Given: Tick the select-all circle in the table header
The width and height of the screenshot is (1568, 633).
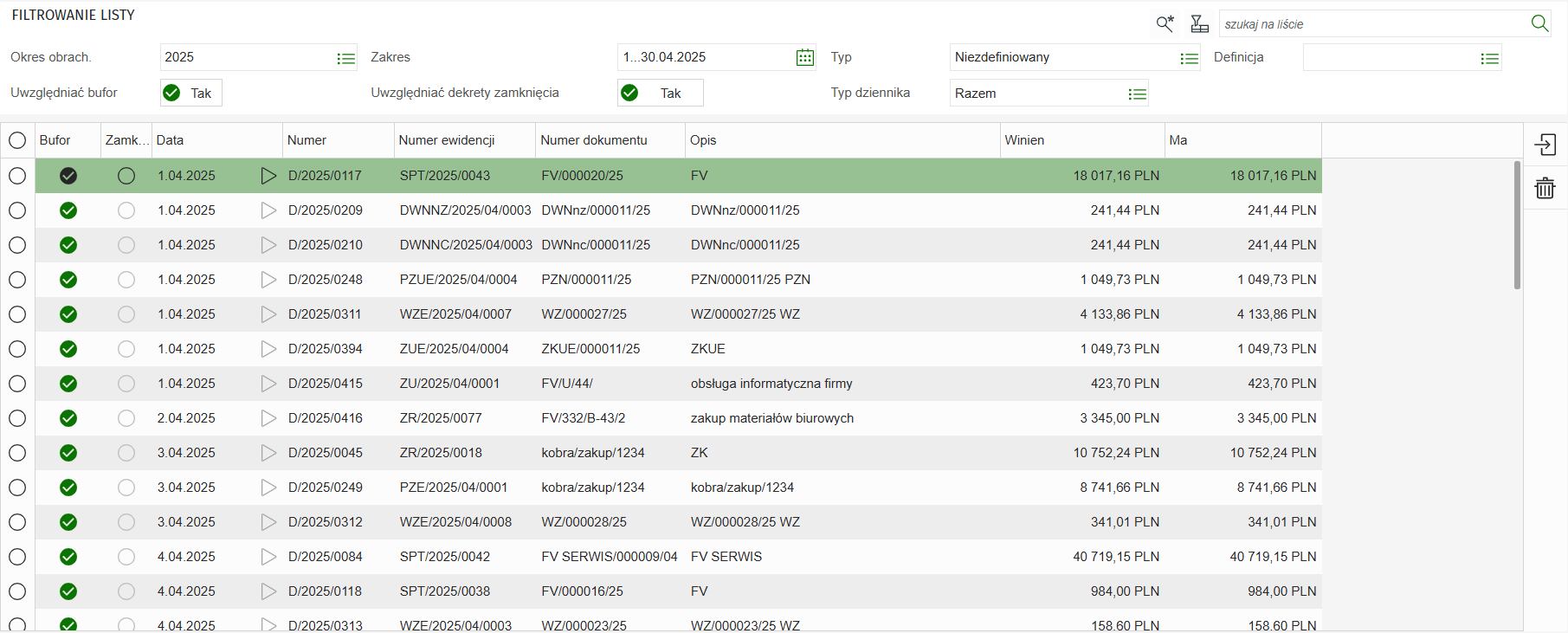Looking at the screenshot, I should pos(17,140).
